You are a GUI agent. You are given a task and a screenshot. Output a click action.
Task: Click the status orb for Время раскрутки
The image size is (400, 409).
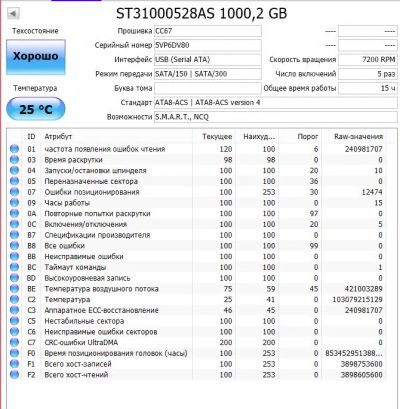[14, 160]
